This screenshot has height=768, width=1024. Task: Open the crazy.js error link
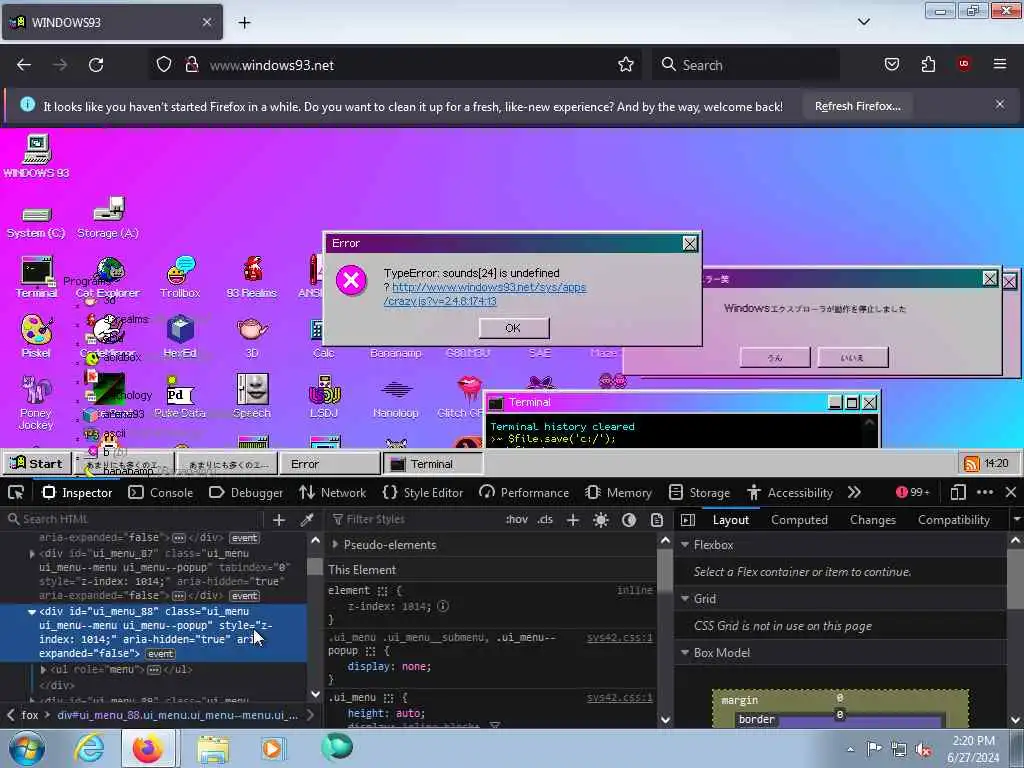[485, 294]
